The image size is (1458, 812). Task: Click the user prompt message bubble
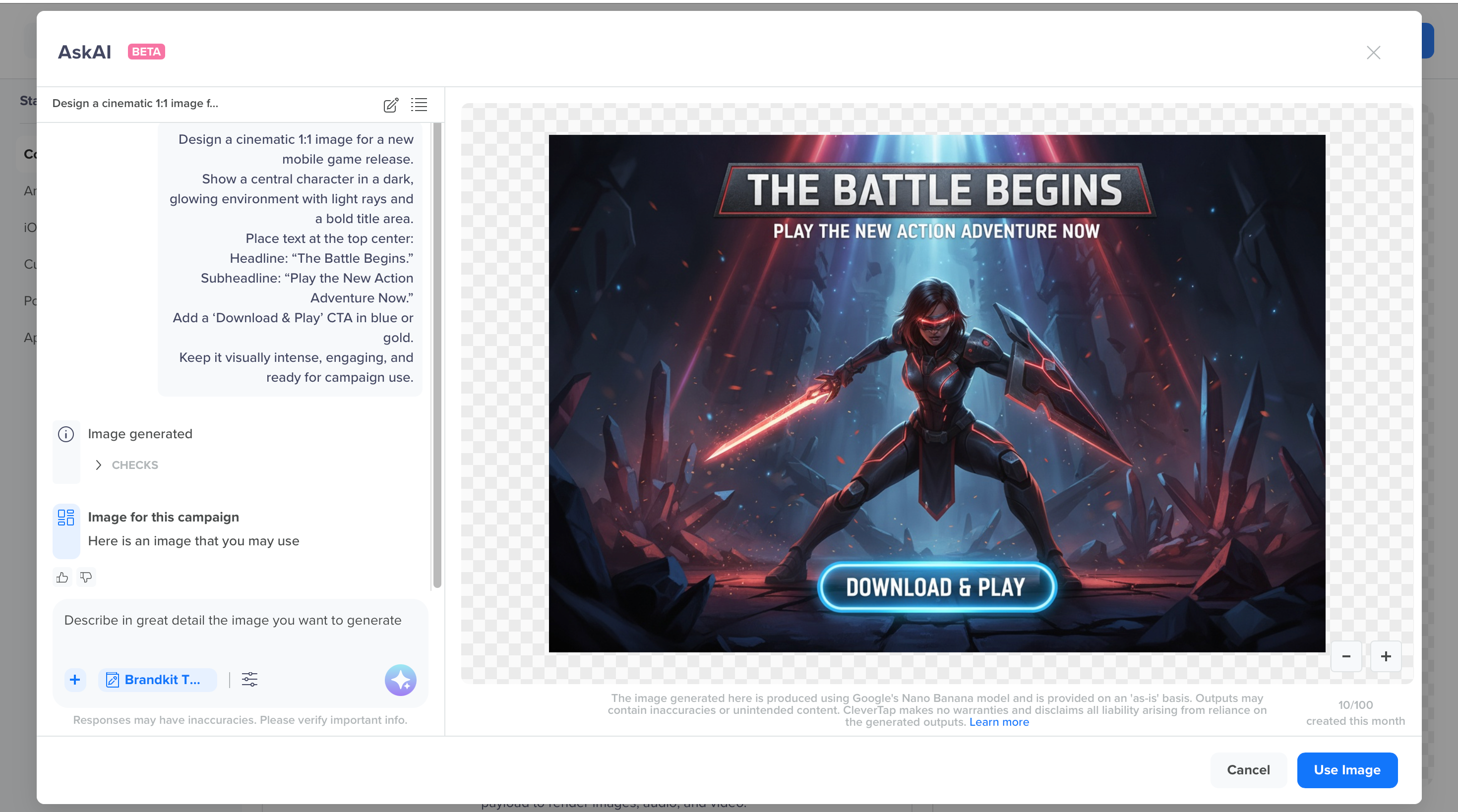290,259
